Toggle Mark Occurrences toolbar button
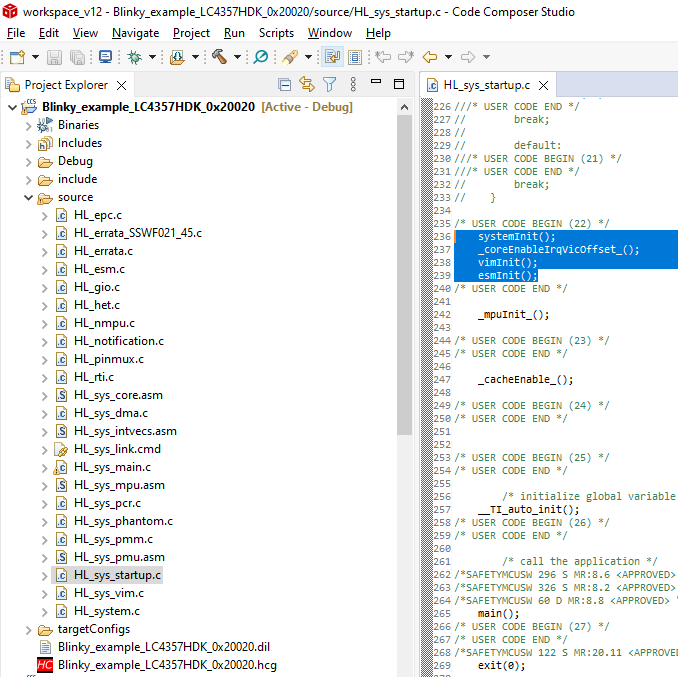The width and height of the screenshot is (678, 677). pyautogui.click(x=333, y=57)
